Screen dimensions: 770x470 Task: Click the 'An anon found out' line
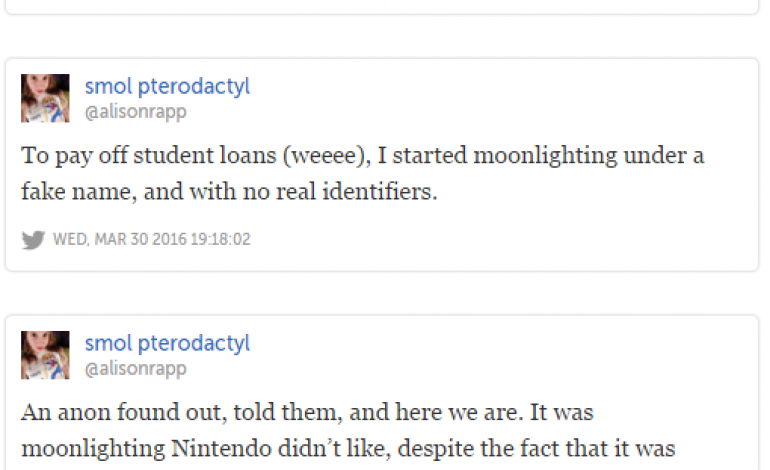(322, 413)
